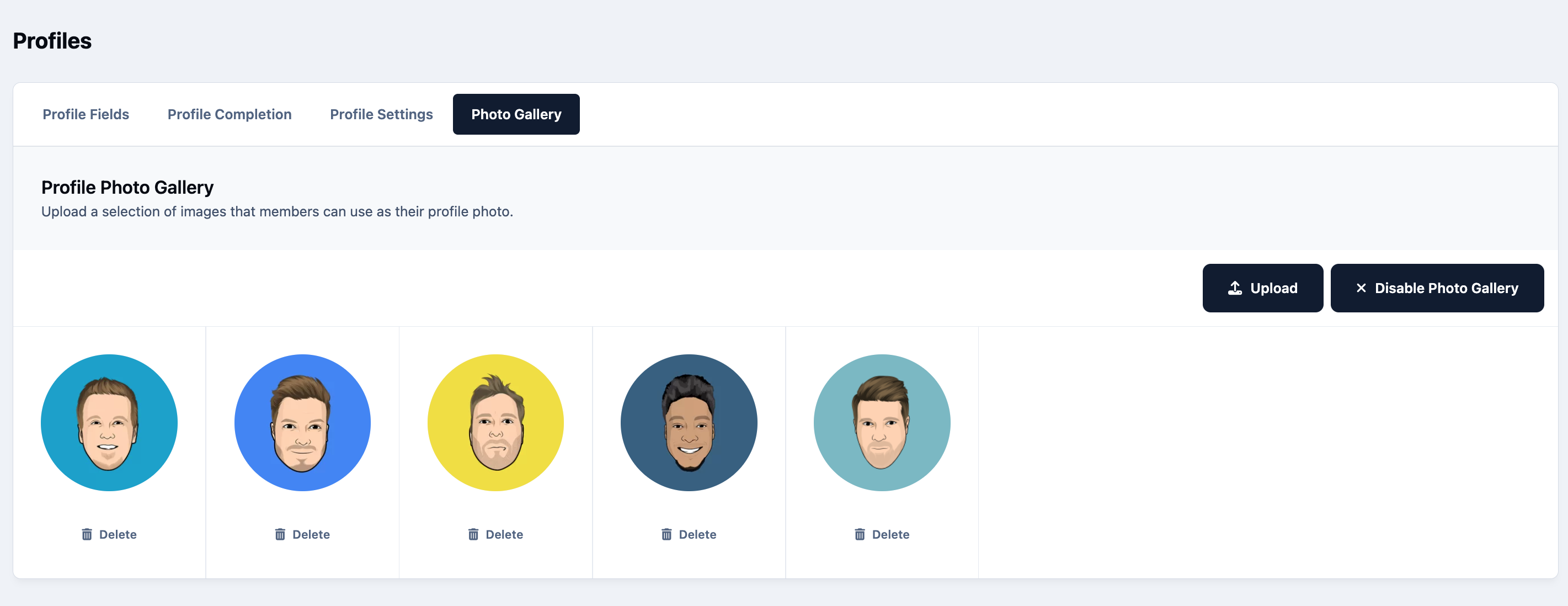Click trash icon under blue avatar
The image size is (1568, 606).
point(280,534)
